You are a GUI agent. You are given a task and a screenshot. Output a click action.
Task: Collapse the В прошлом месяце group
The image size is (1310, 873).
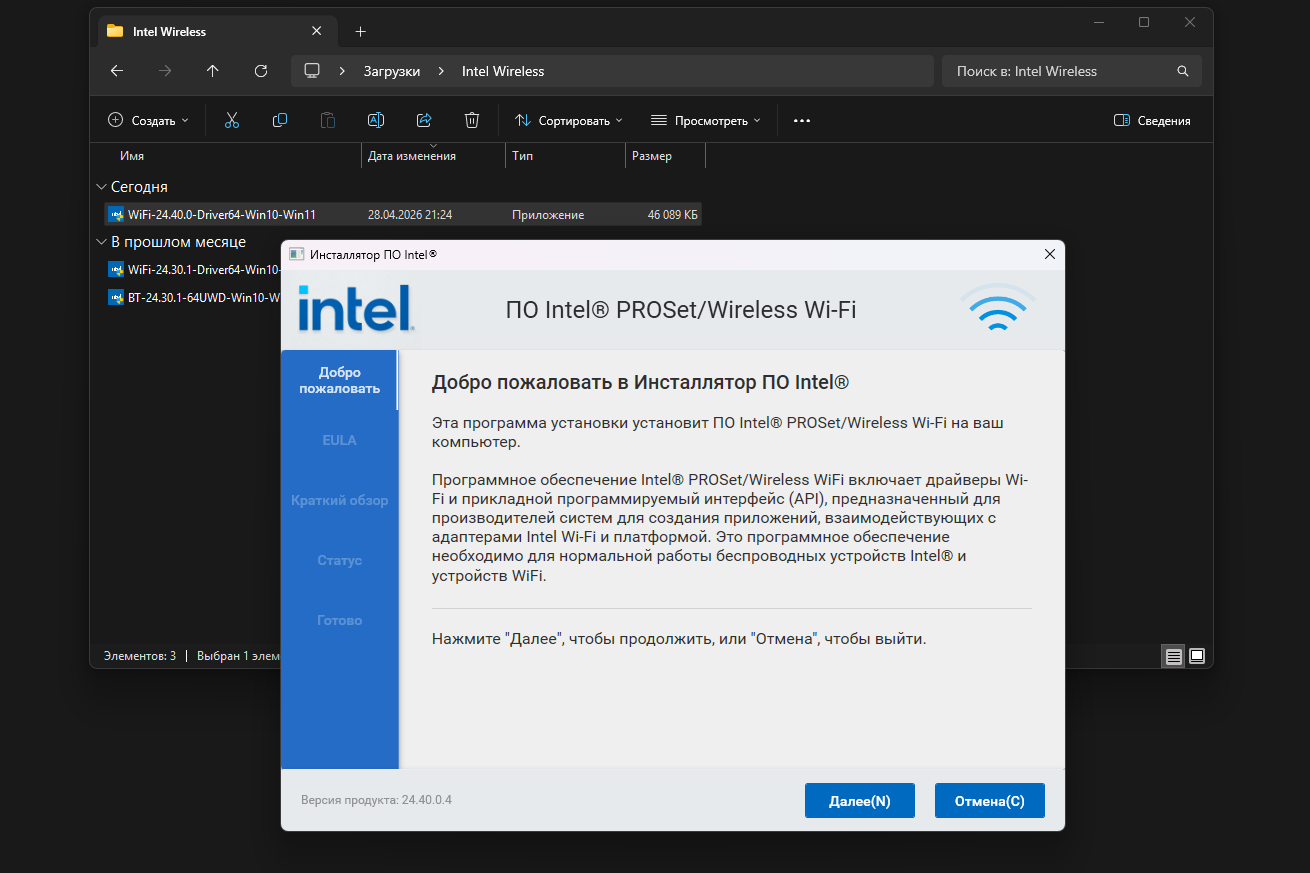click(x=101, y=241)
